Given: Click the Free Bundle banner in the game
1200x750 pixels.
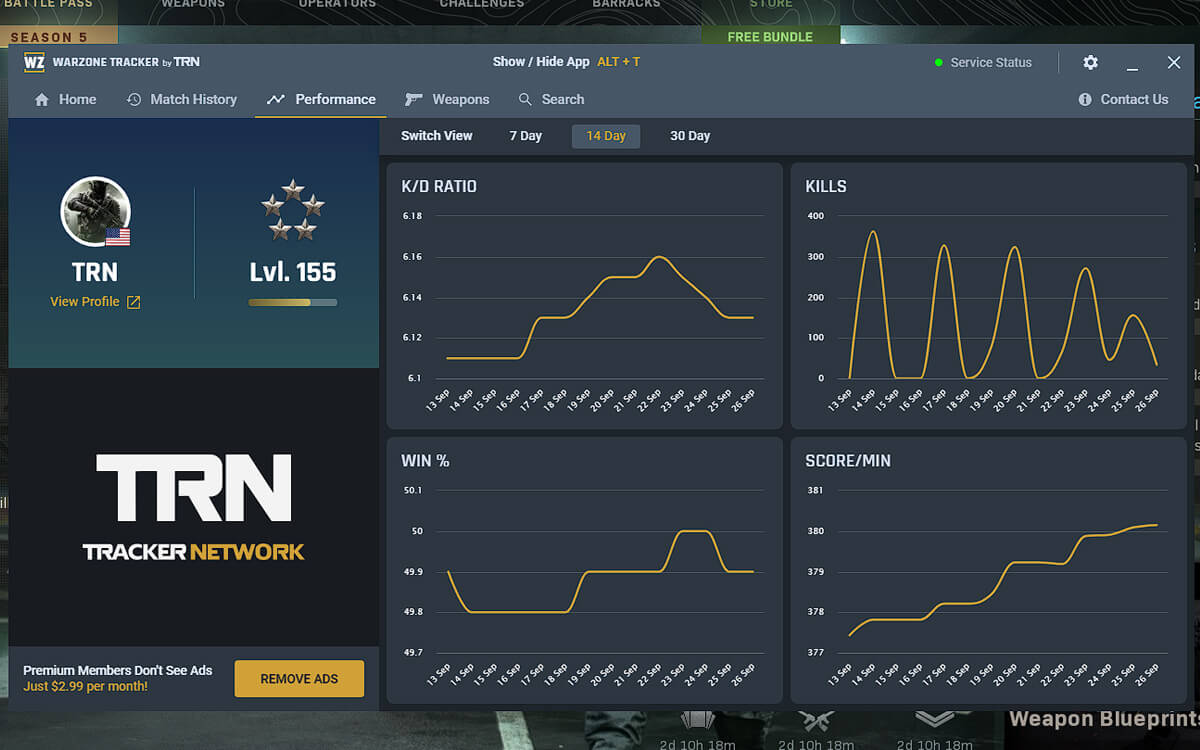Looking at the screenshot, I should 770,37.
